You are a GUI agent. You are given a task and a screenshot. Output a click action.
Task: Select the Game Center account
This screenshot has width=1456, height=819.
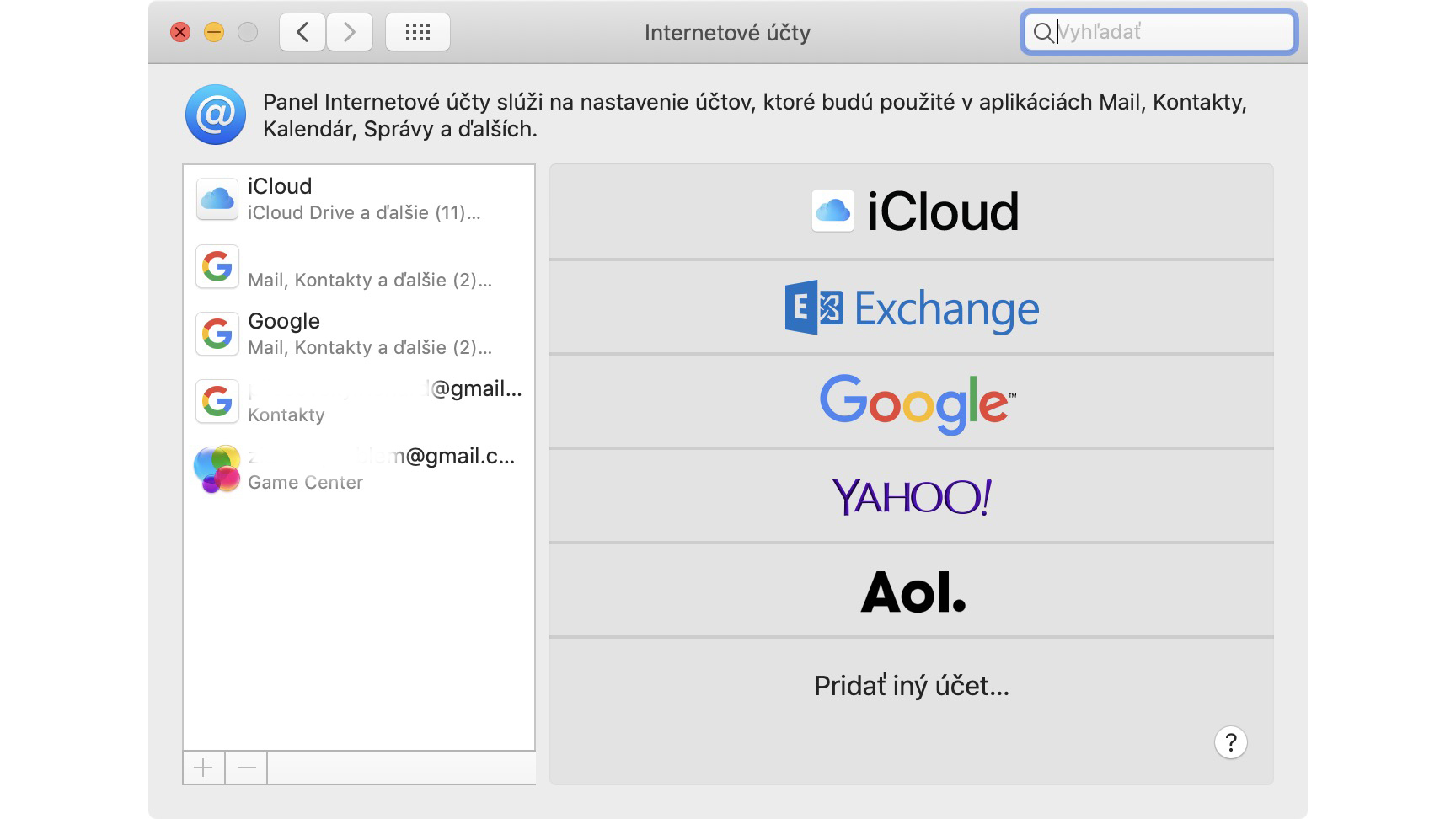click(x=359, y=468)
